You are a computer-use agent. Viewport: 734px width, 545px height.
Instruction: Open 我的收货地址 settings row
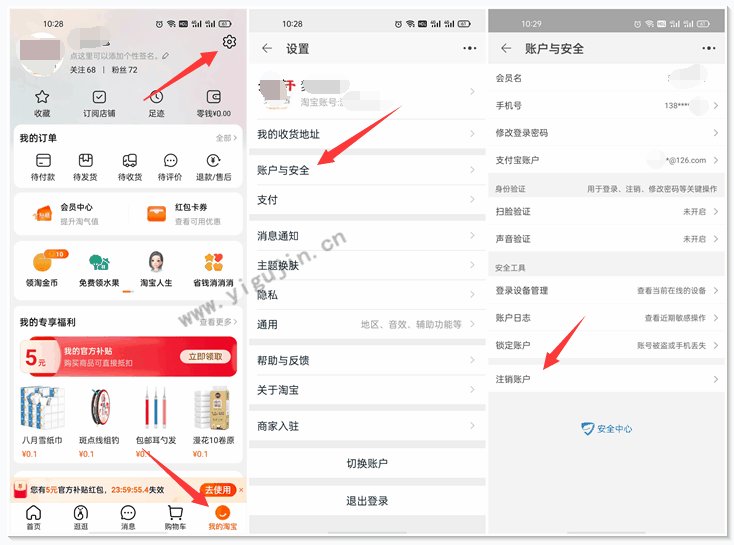(x=367, y=134)
